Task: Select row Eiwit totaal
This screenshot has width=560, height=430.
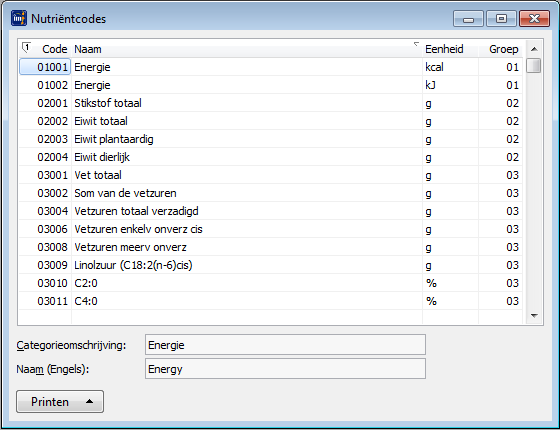Action: click(270, 121)
